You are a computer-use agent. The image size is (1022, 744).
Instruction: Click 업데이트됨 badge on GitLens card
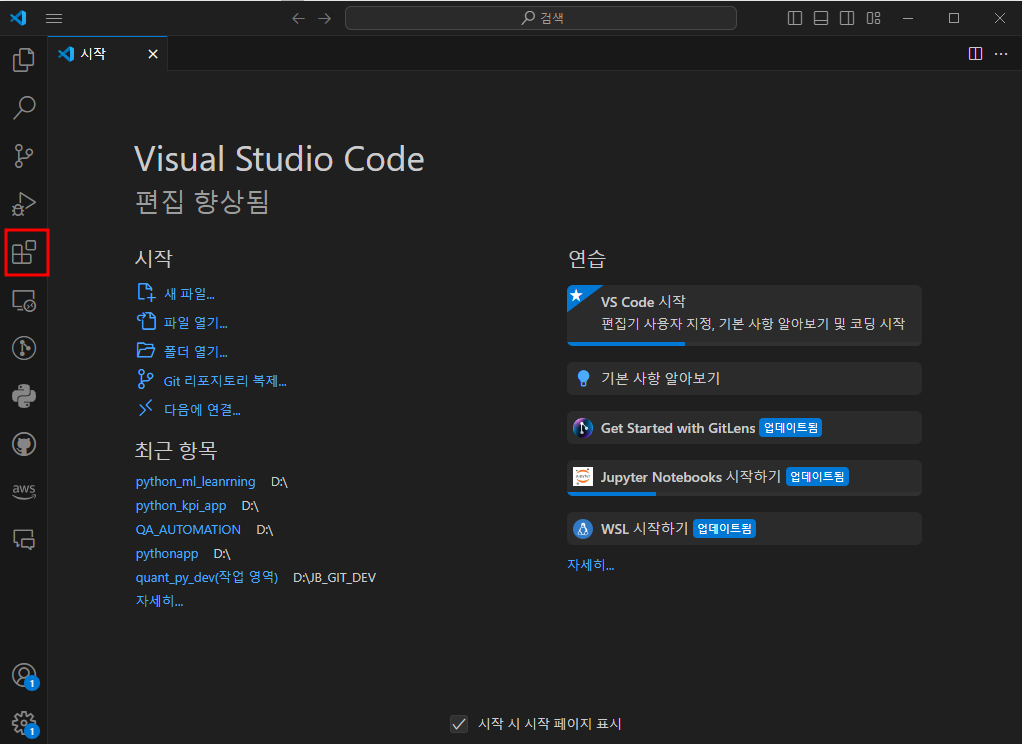(791, 428)
